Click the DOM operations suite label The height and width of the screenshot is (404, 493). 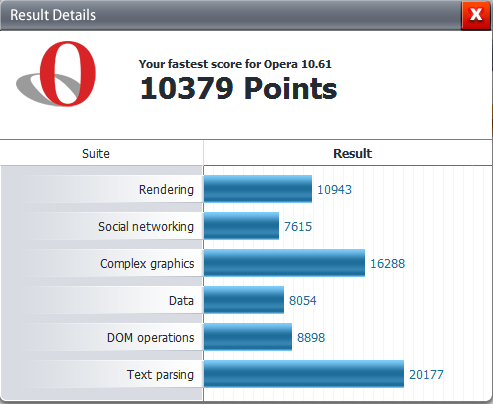[150, 338]
